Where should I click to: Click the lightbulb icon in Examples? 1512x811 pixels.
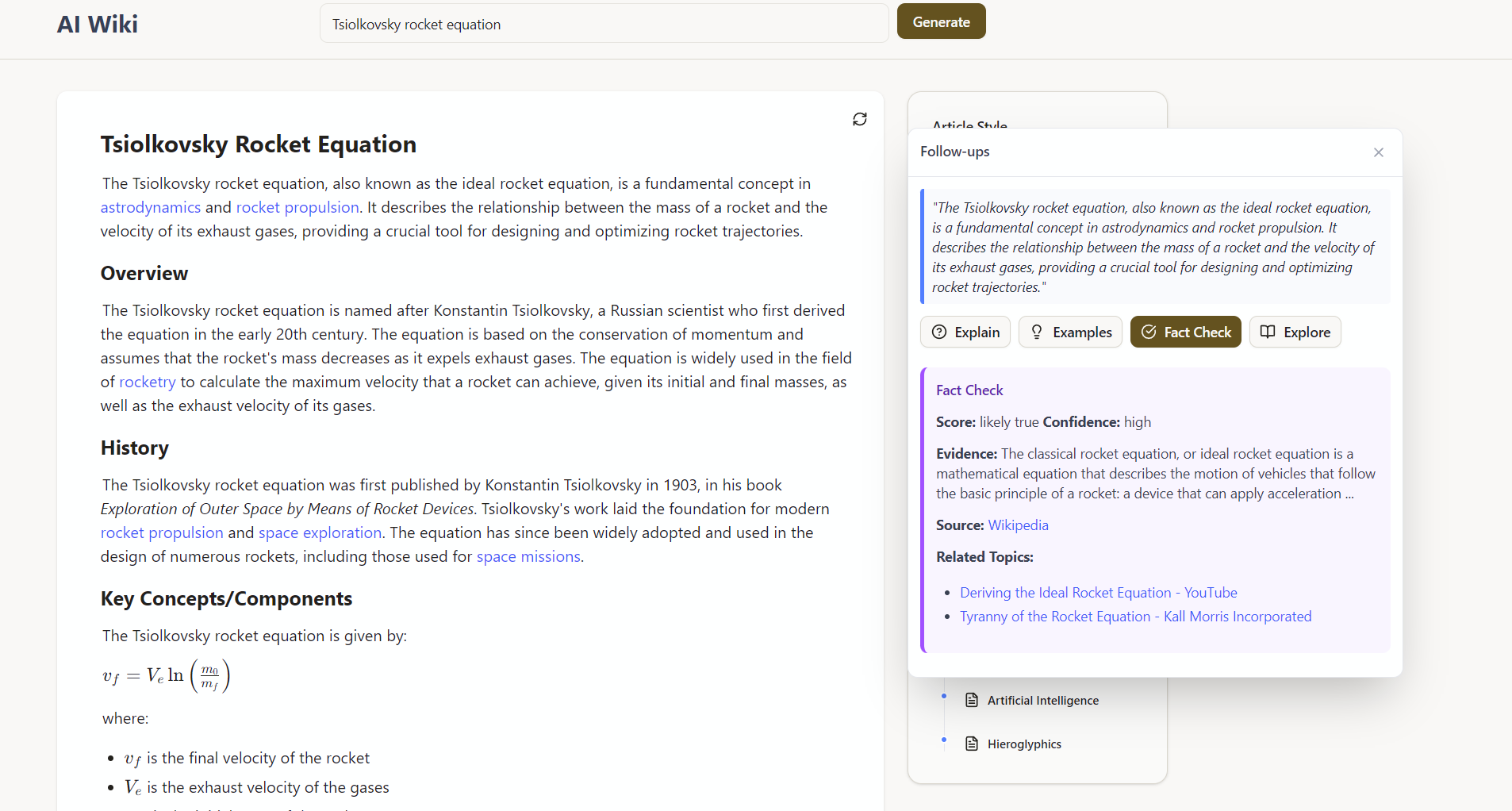[1037, 332]
